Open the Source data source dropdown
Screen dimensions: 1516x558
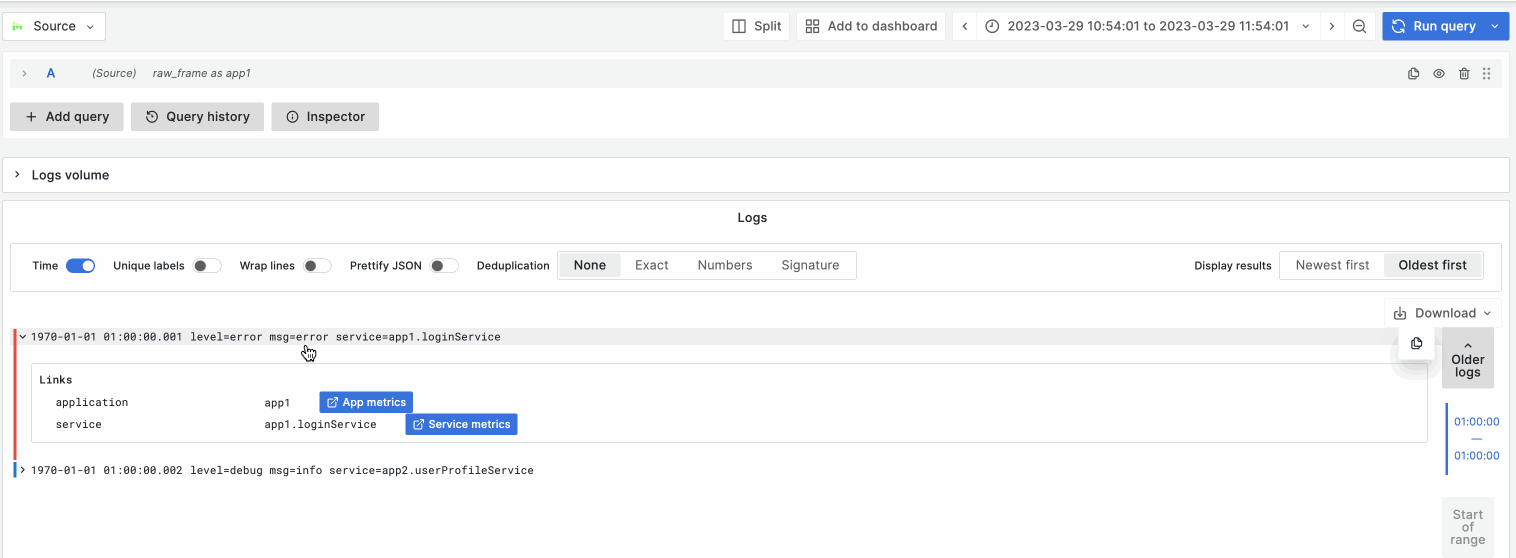point(54,27)
